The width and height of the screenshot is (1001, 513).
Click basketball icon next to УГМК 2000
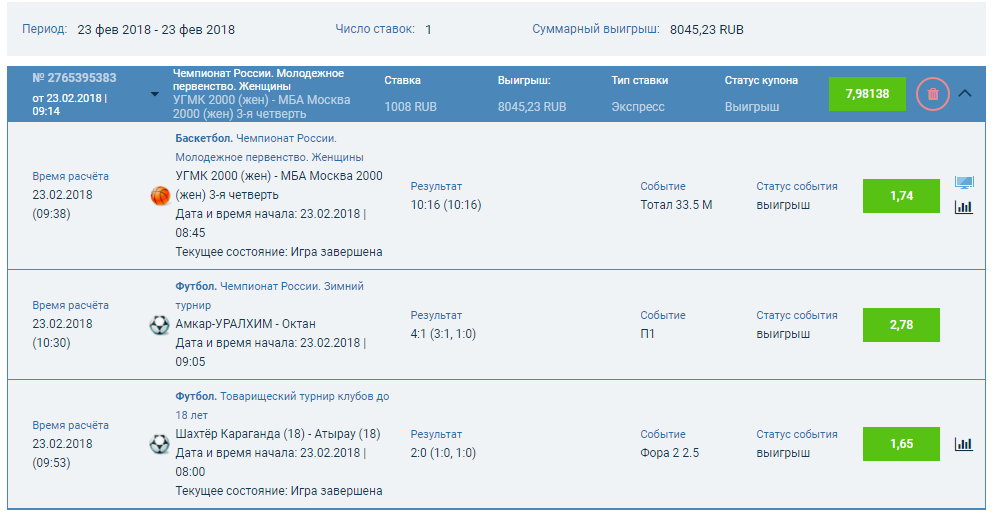(160, 195)
